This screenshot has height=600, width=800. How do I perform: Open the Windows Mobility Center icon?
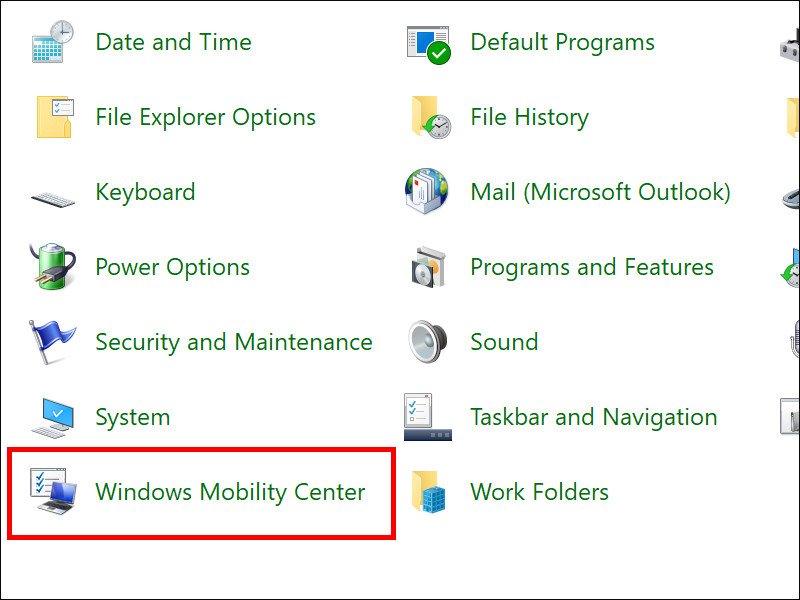[x=52, y=492]
